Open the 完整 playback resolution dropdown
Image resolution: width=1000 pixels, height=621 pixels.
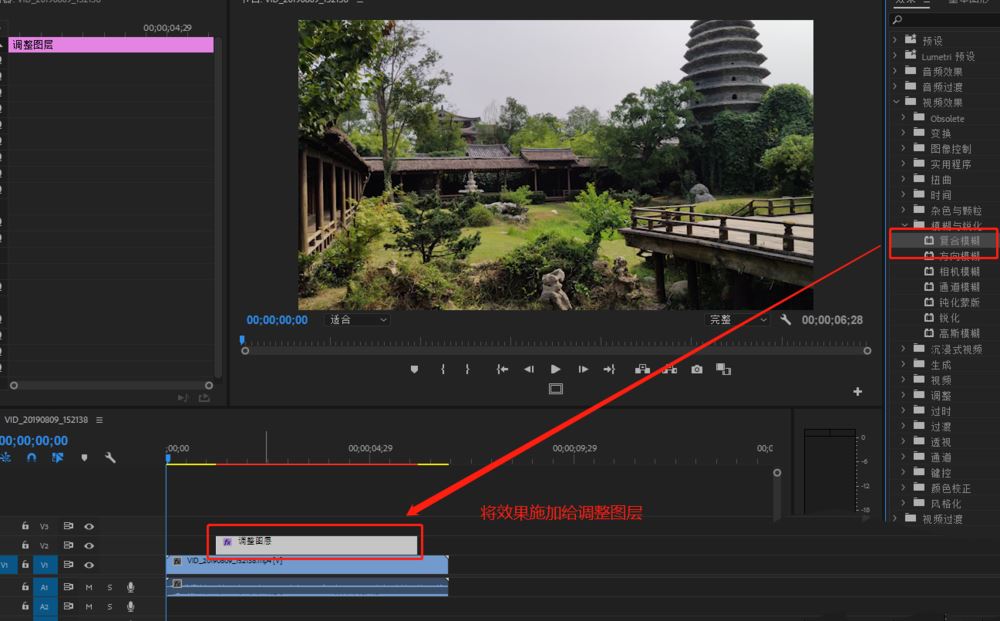pos(737,319)
